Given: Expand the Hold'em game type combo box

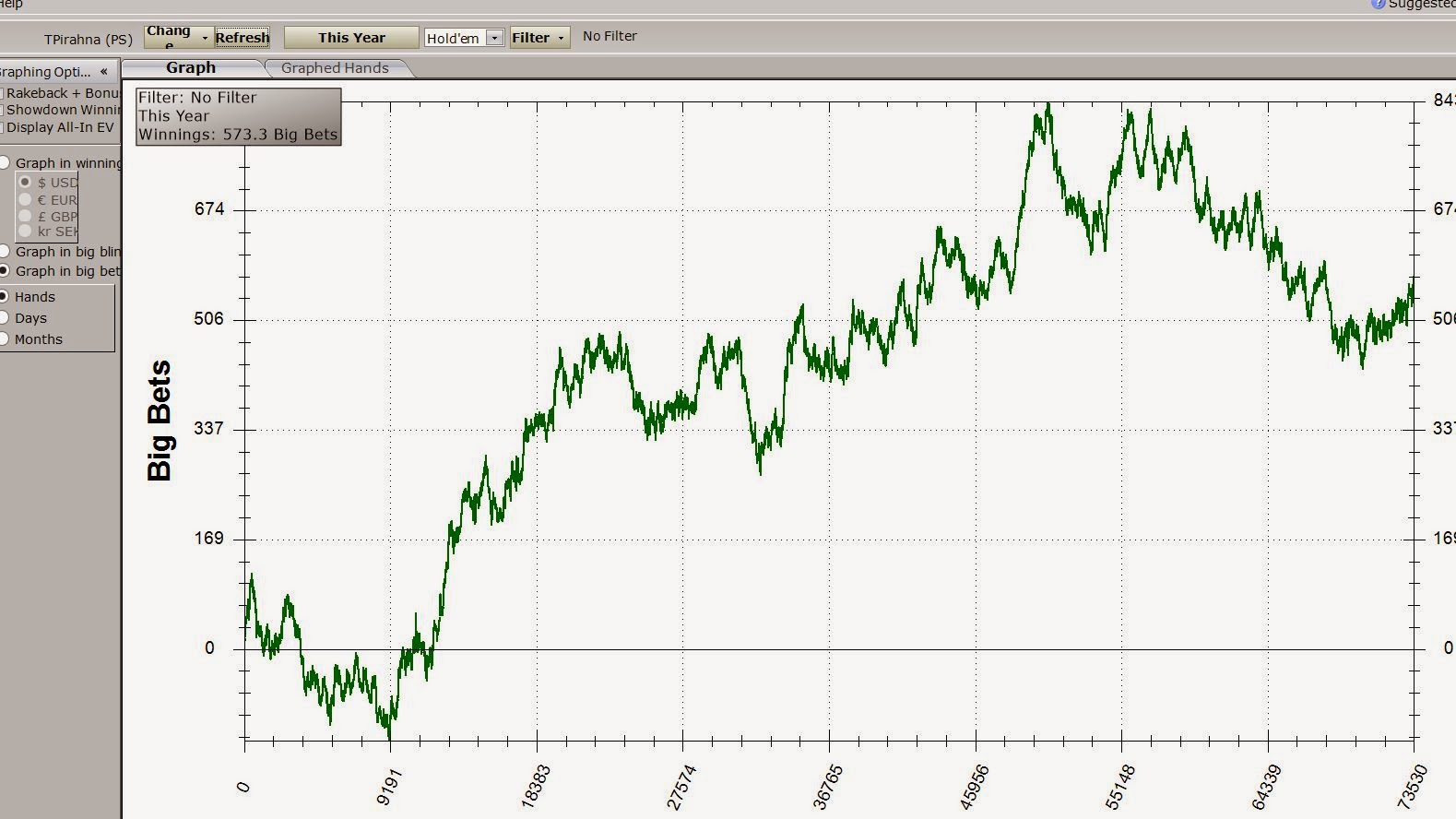Looking at the screenshot, I should 494,38.
